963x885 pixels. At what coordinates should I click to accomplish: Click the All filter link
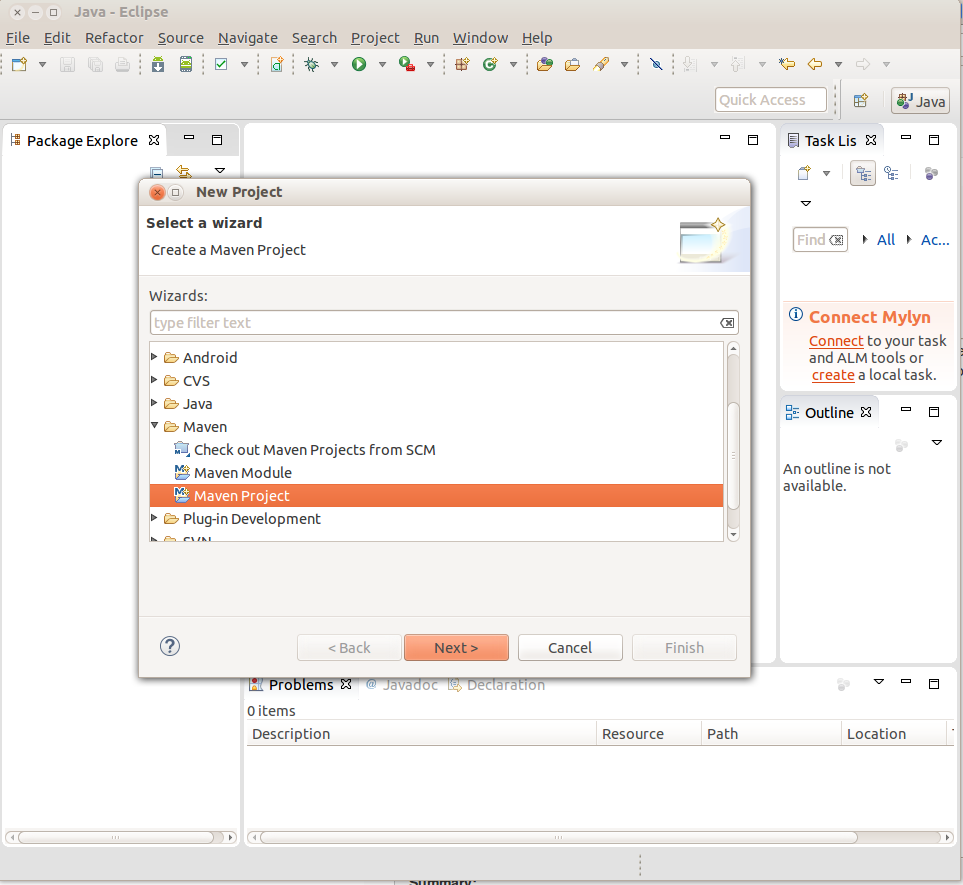point(886,240)
